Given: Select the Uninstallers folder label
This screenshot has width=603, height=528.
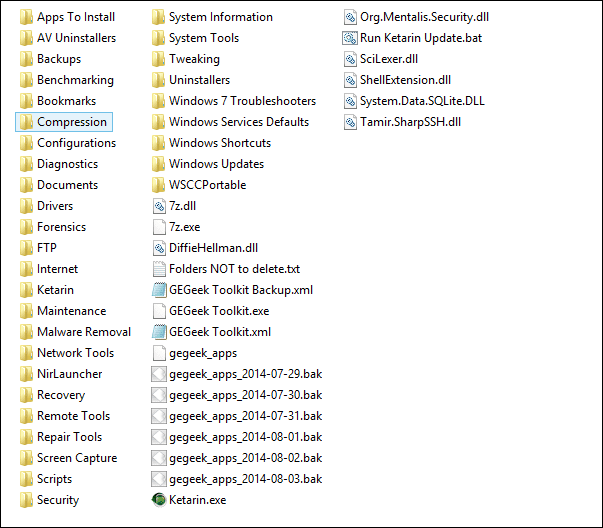Looking at the screenshot, I should tap(200, 80).
